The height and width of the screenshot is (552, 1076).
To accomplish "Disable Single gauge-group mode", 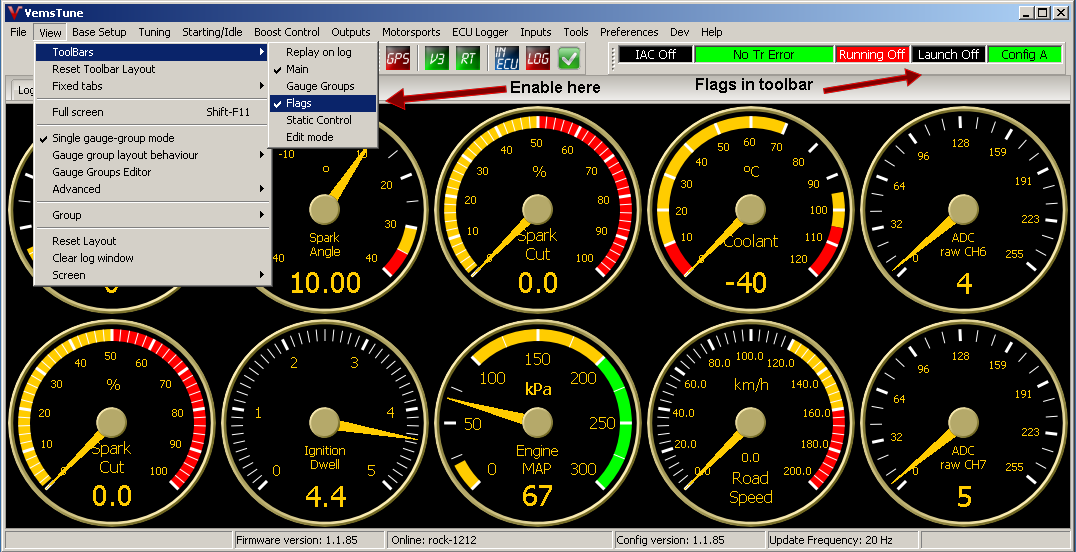I will pyautogui.click(x=113, y=138).
